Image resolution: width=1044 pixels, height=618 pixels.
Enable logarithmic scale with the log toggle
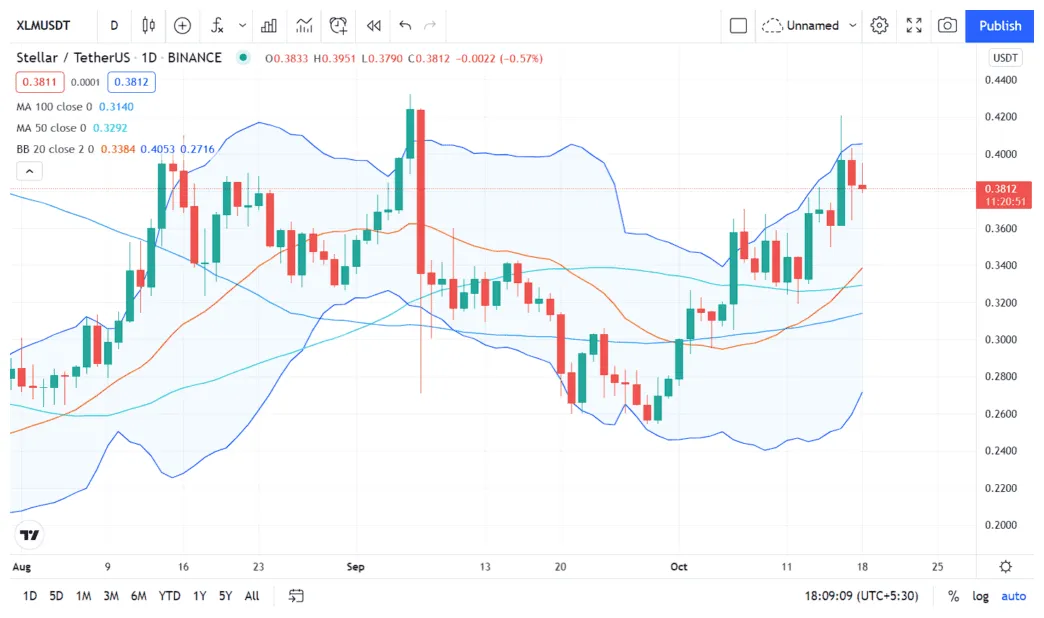[x=981, y=596]
